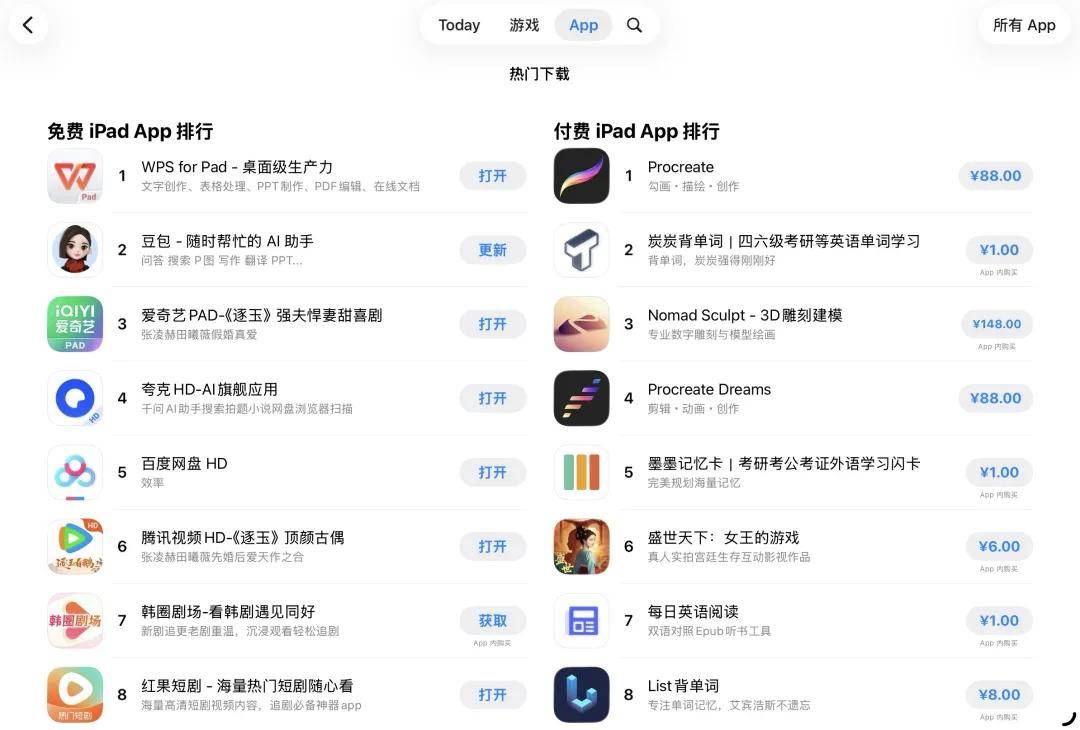1080x730 pixels.
Task: Select the List背单词 app icon
Action: [x=581, y=694]
